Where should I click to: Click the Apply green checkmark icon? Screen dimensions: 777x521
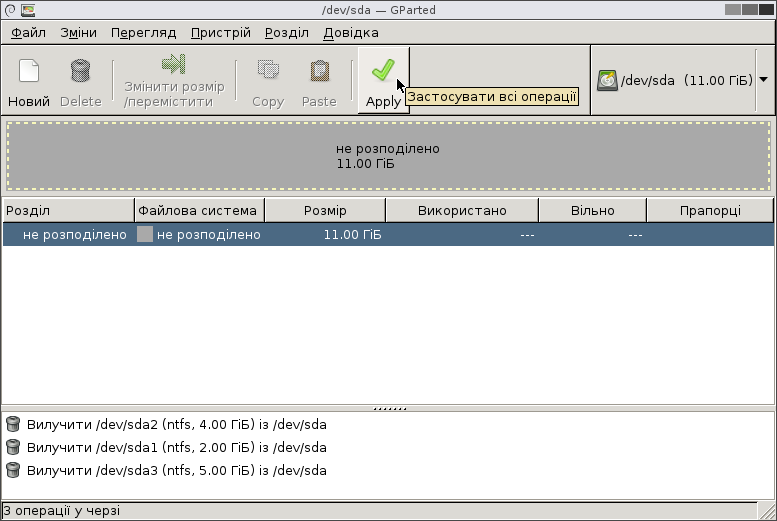click(382, 71)
